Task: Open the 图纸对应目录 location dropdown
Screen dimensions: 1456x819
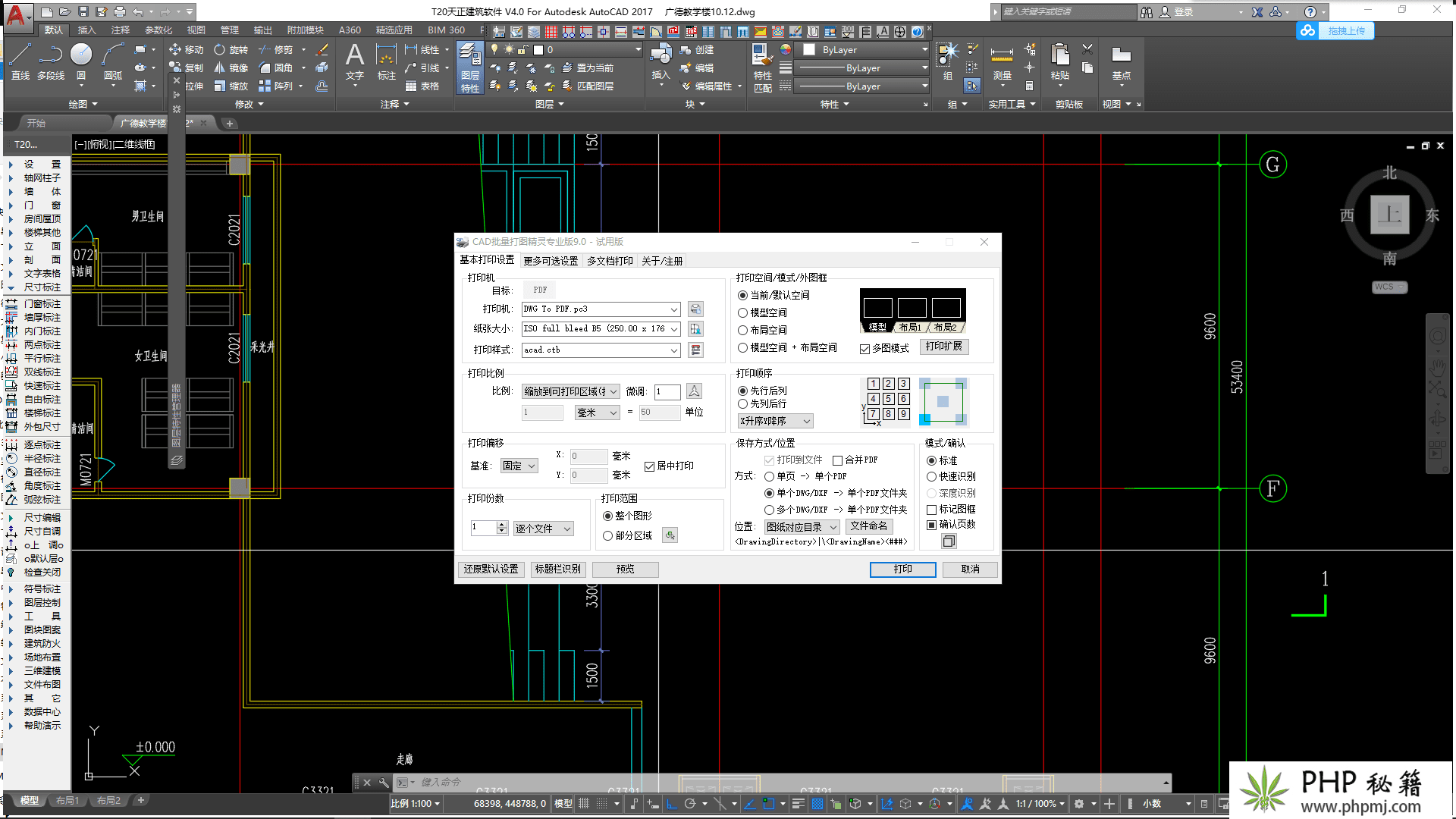Action: pyautogui.click(x=802, y=526)
